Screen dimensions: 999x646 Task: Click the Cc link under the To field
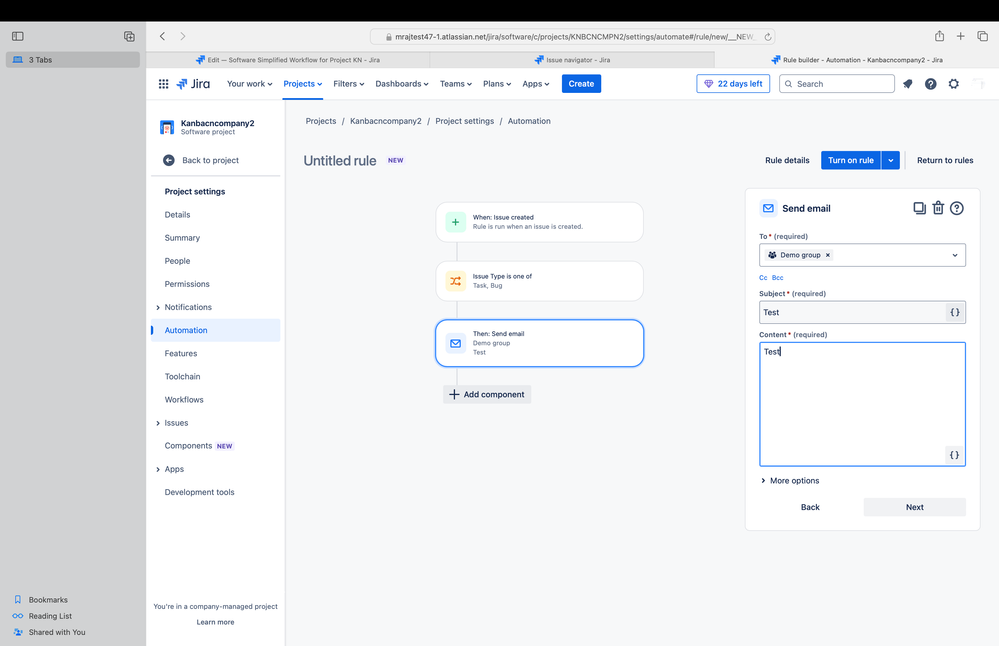pyautogui.click(x=763, y=278)
